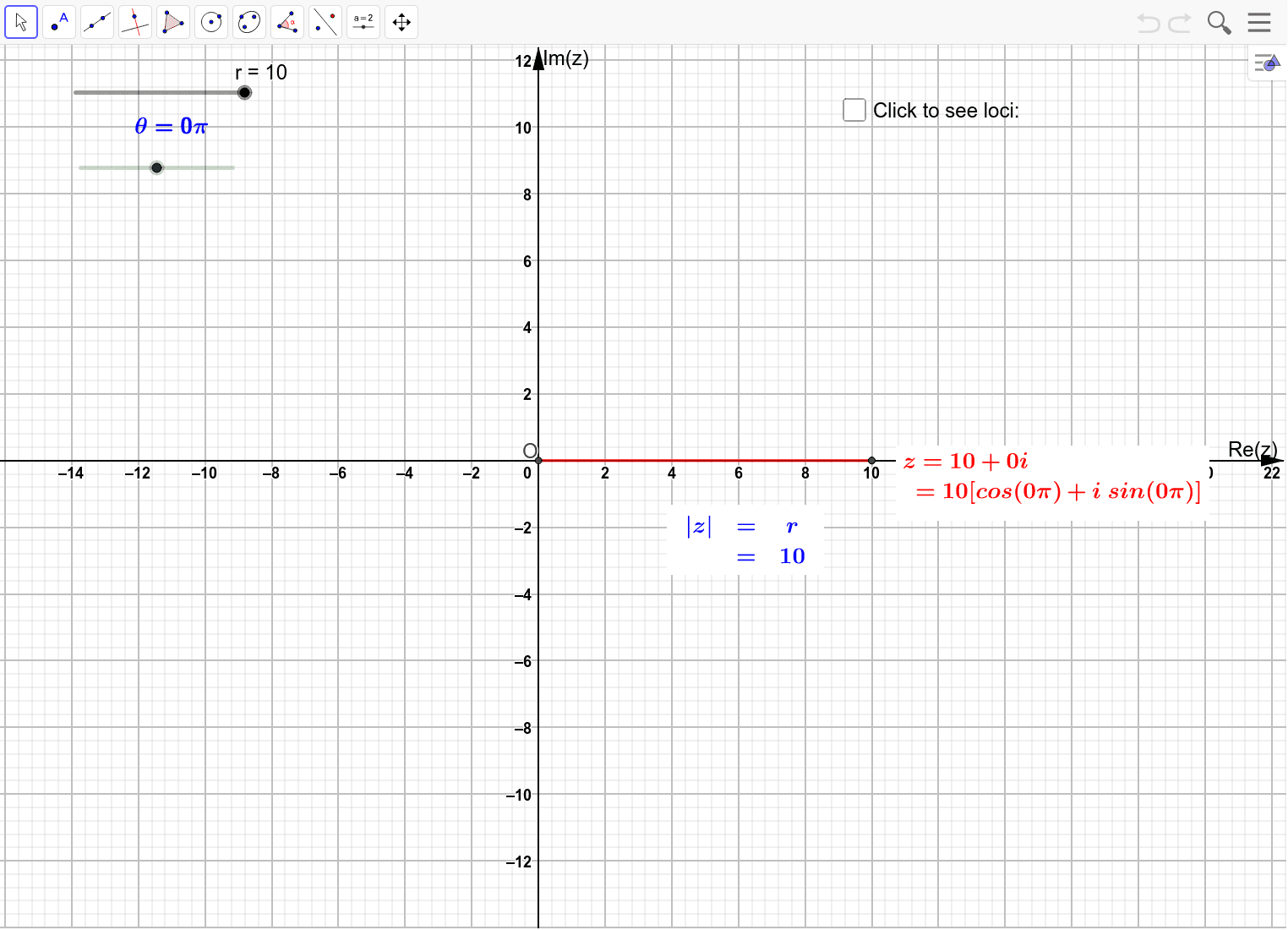This screenshot has width=1288, height=930.
Task: Select the Circle with Center tool
Action: (x=211, y=21)
